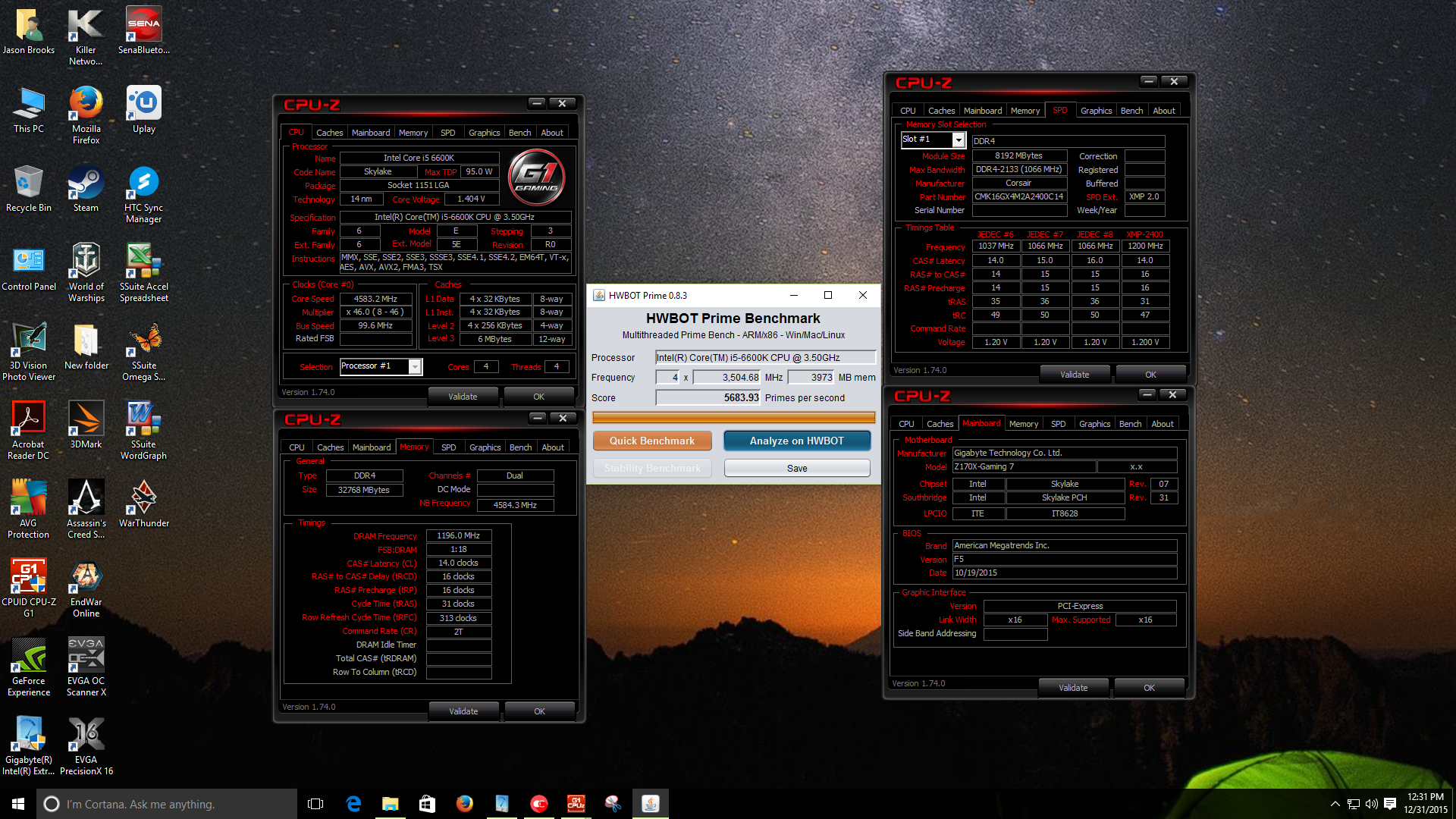The height and width of the screenshot is (819, 1456).
Task: Click Analyze on HWBOT button
Action: (x=797, y=441)
